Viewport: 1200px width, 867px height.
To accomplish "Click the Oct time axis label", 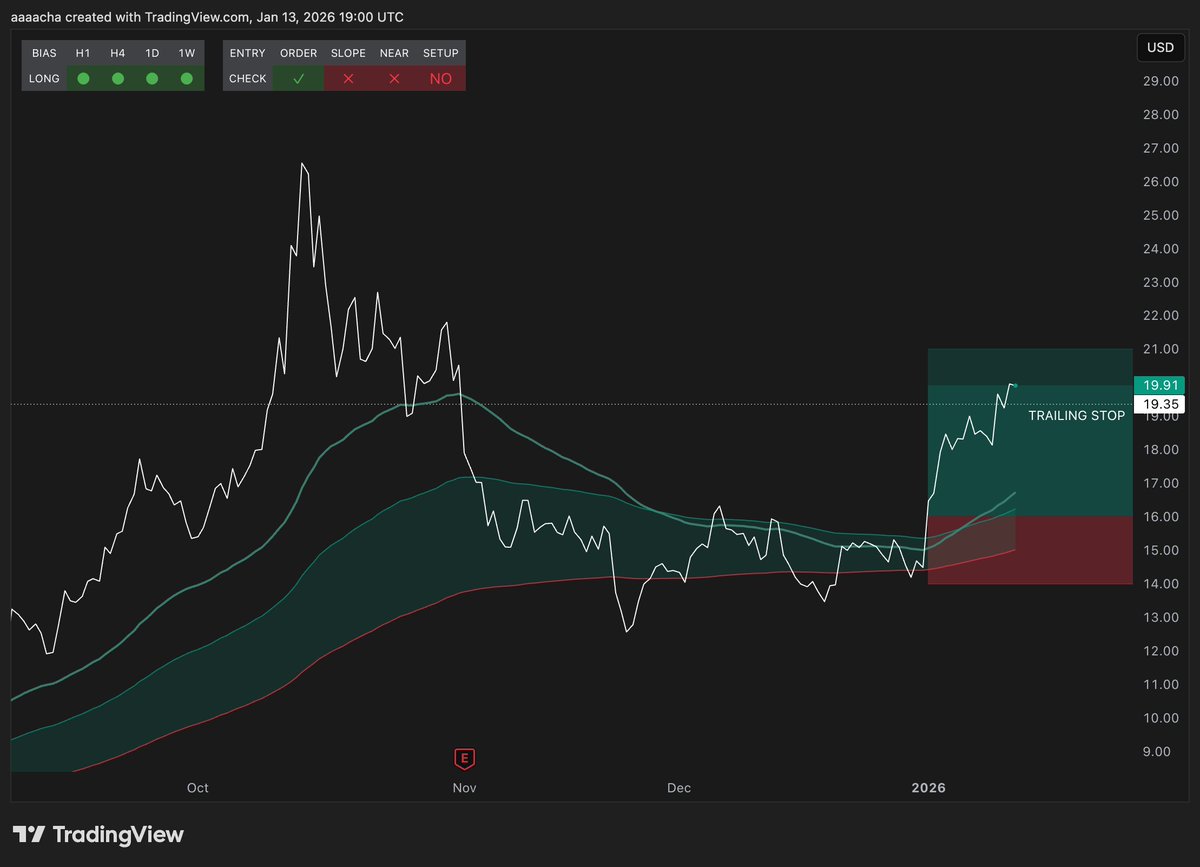I will coord(198,788).
